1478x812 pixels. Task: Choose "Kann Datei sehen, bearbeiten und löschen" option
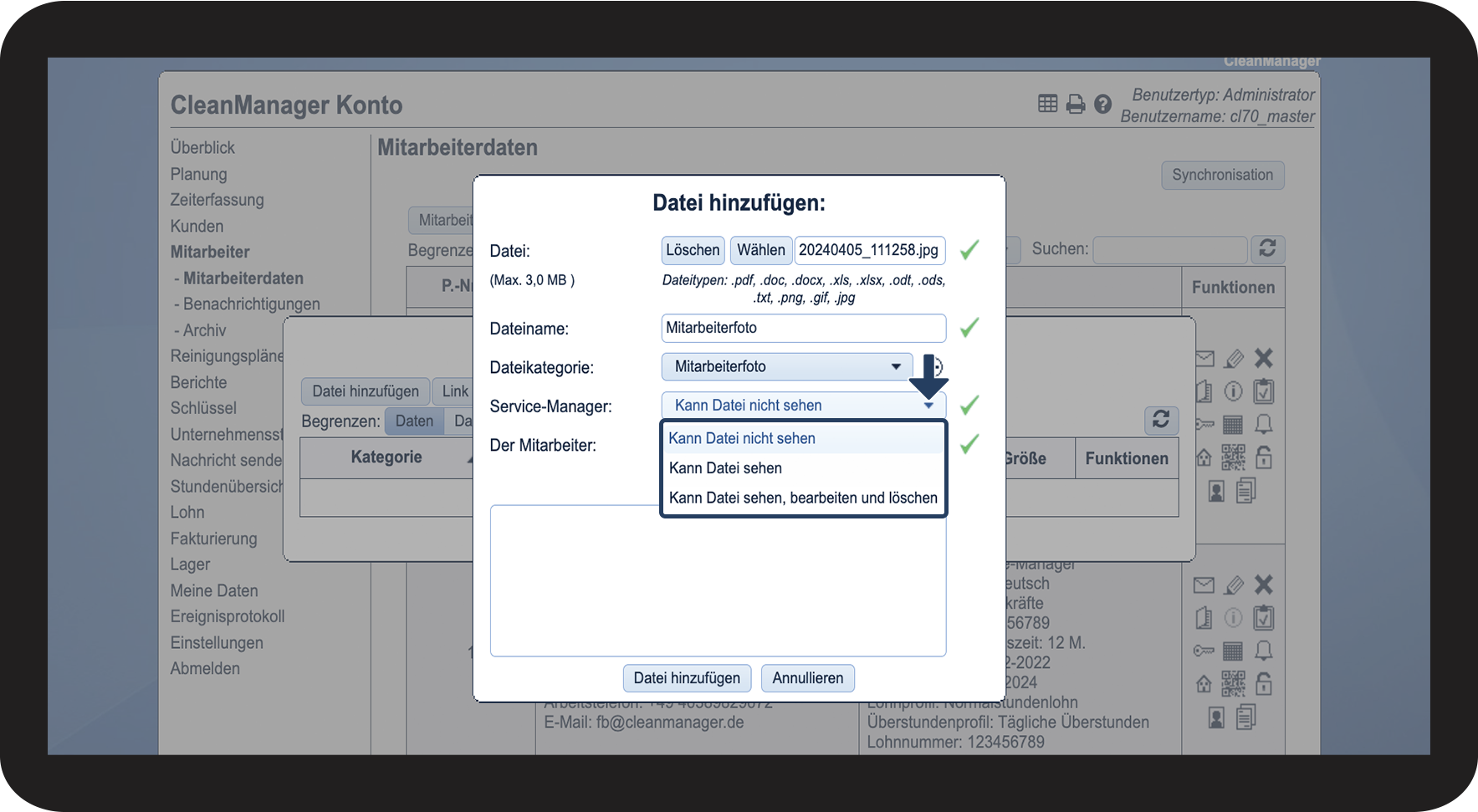coord(803,498)
